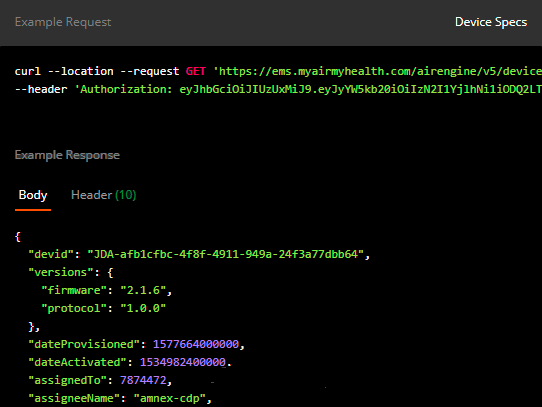Click the assignedTo value 7874472
This screenshot has height=407, width=542.
click(x=143, y=380)
